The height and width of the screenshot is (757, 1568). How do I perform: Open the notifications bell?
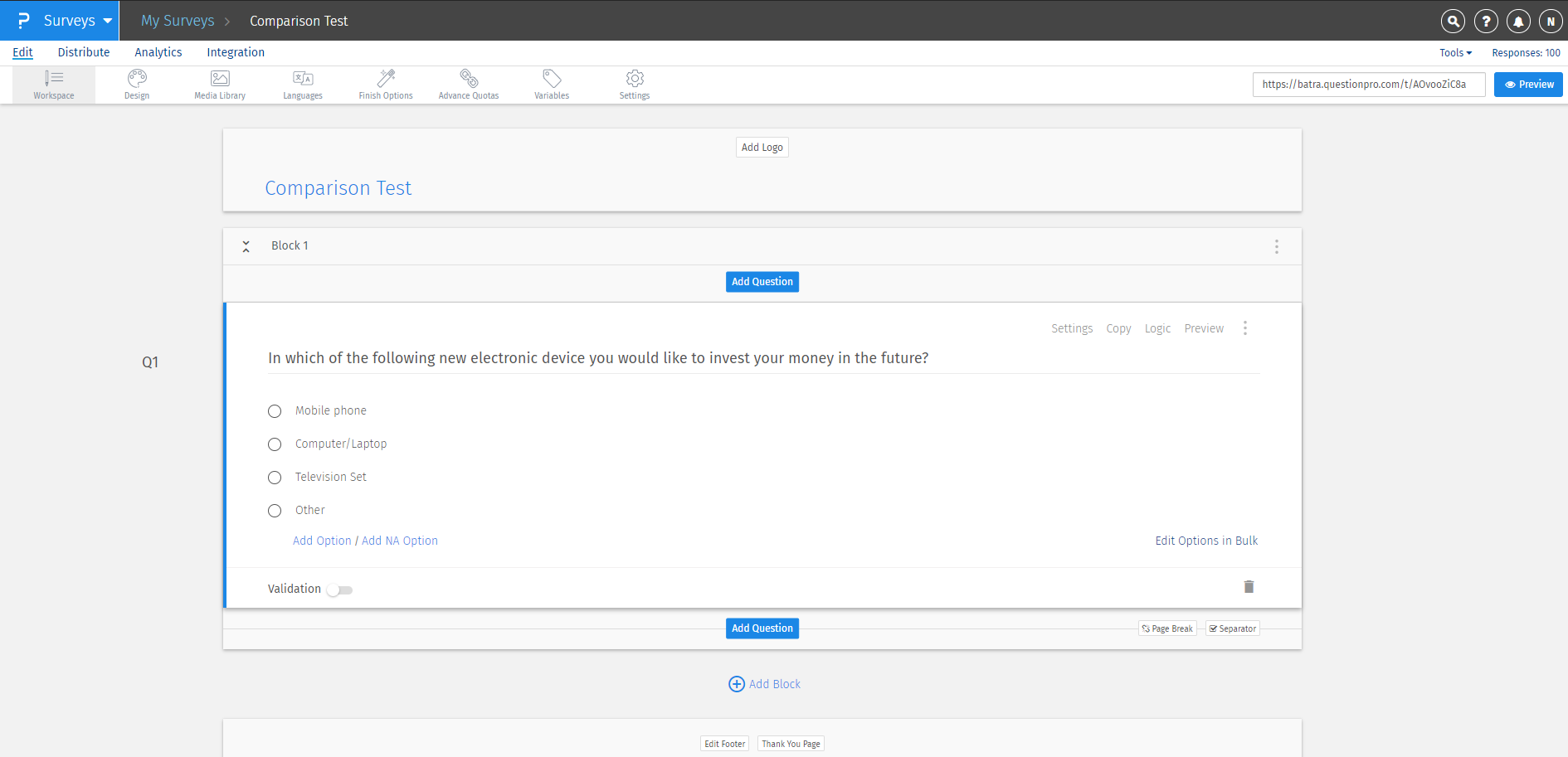click(1518, 21)
